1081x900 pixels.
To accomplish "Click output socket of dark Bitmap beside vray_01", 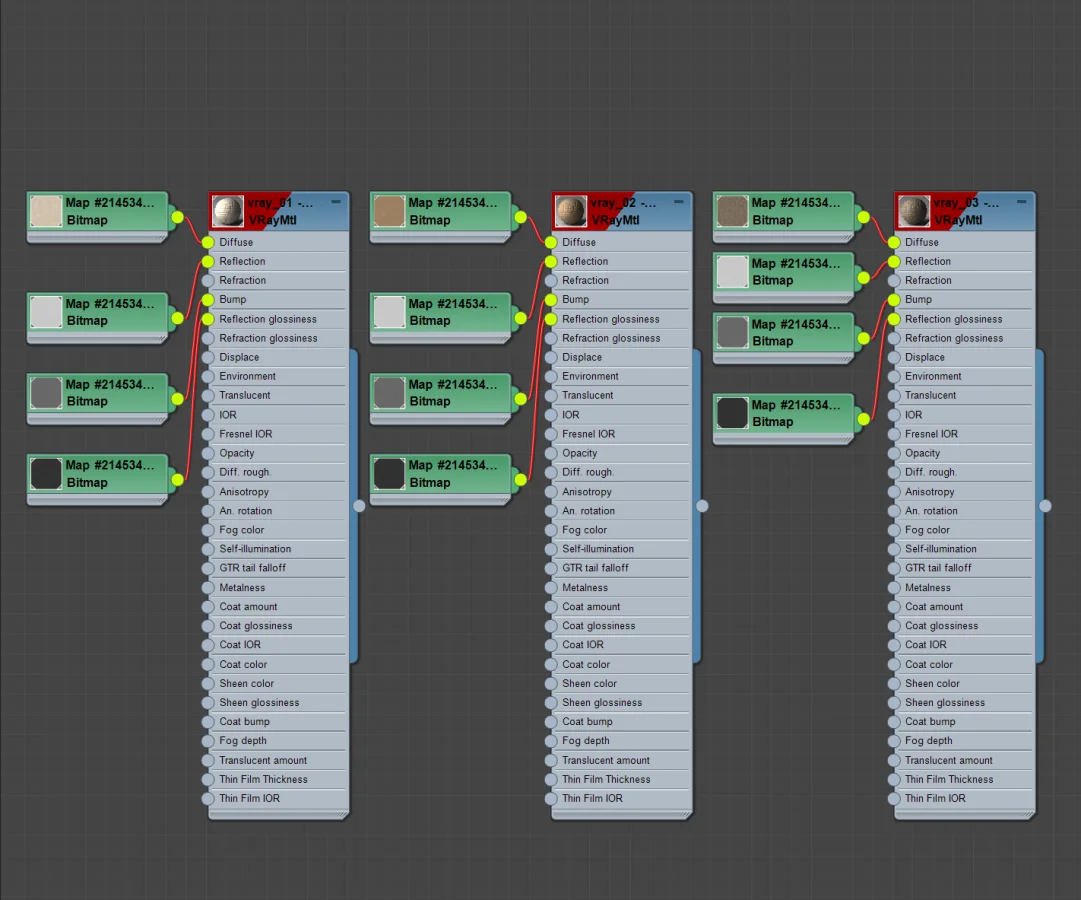I will 178,479.
